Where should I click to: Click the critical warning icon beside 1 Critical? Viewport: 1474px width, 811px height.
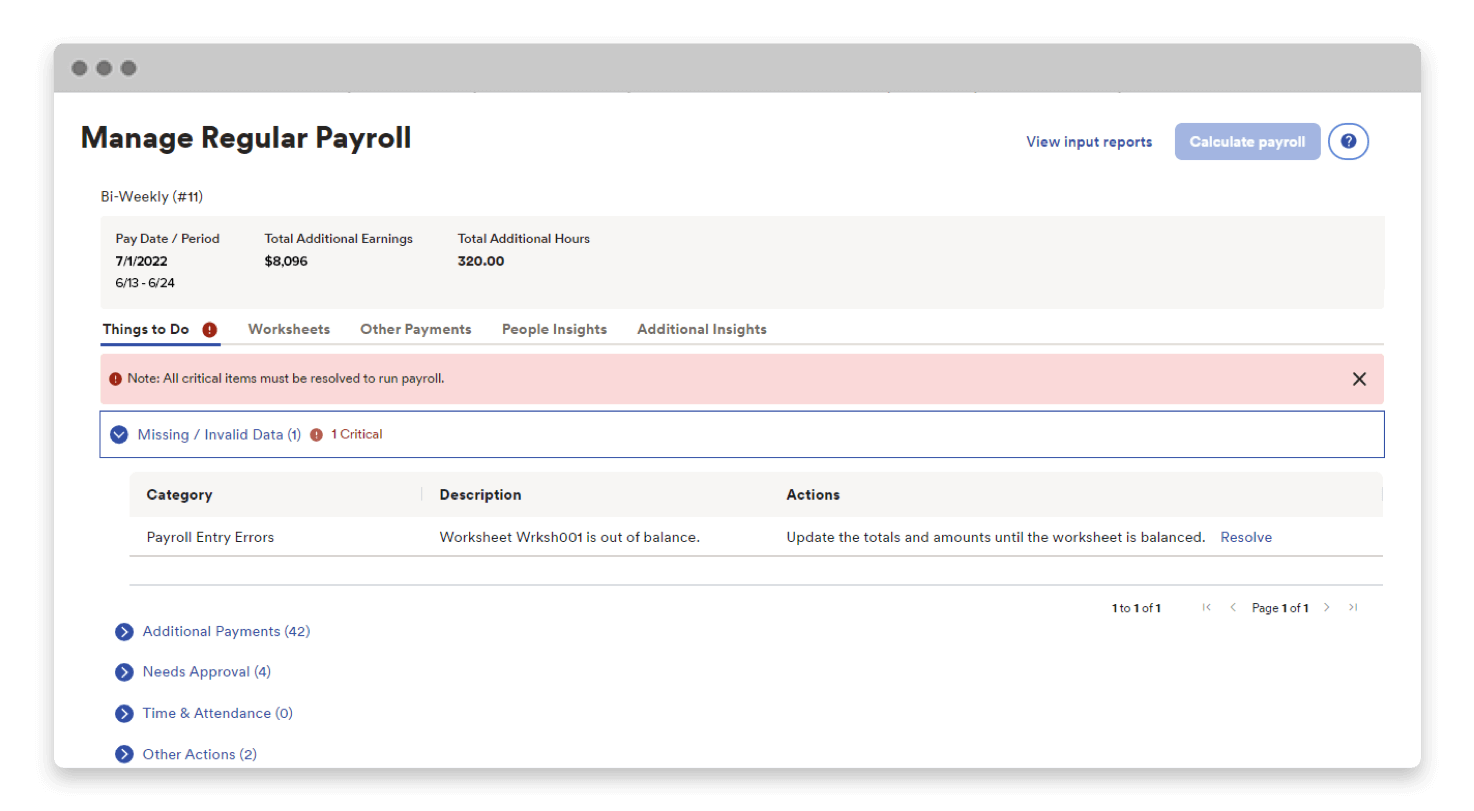tap(317, 435)
